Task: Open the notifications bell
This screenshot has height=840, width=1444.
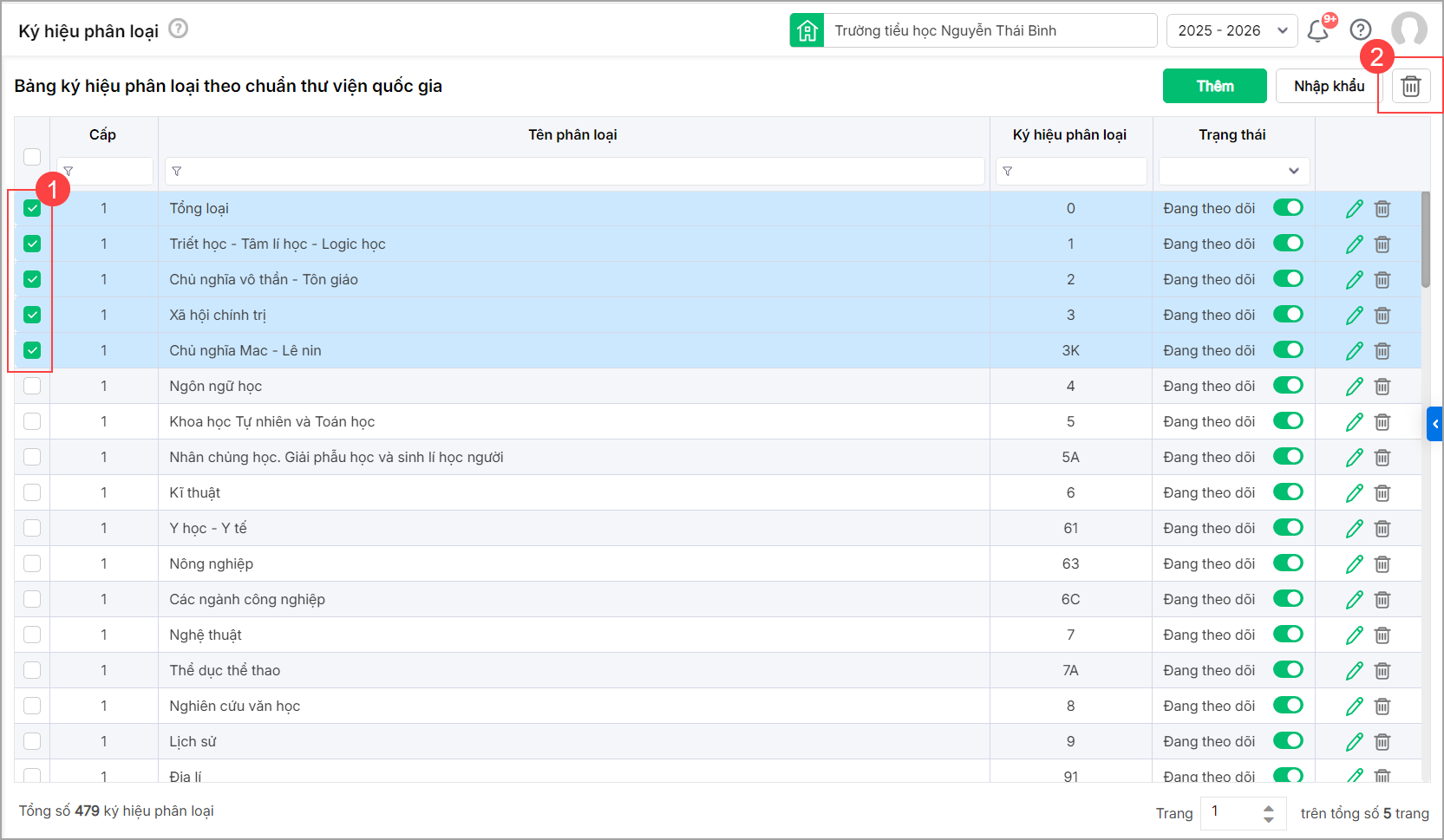Action: 1317,31
